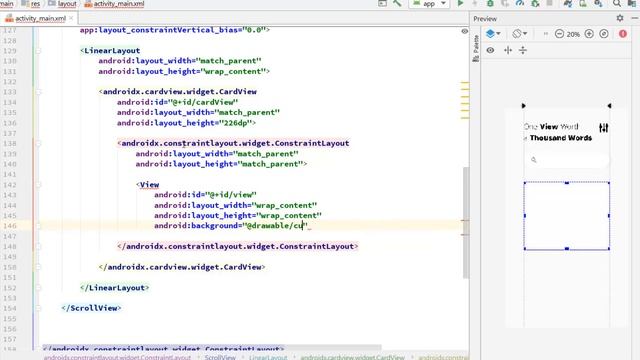Screen dimensions: 640x360
Task: Click the hammer Make Project icon
Action: point(397,3)
